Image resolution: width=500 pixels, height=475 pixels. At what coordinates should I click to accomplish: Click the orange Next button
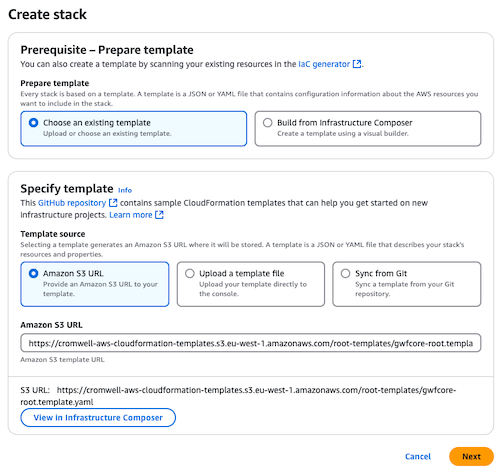(471, 456)
